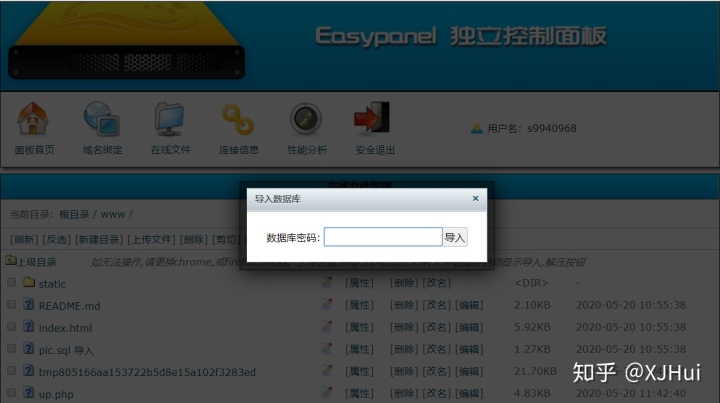Open the www breadcrumb link
This screenshot has height=403, width=720.
tap(112, 214)
